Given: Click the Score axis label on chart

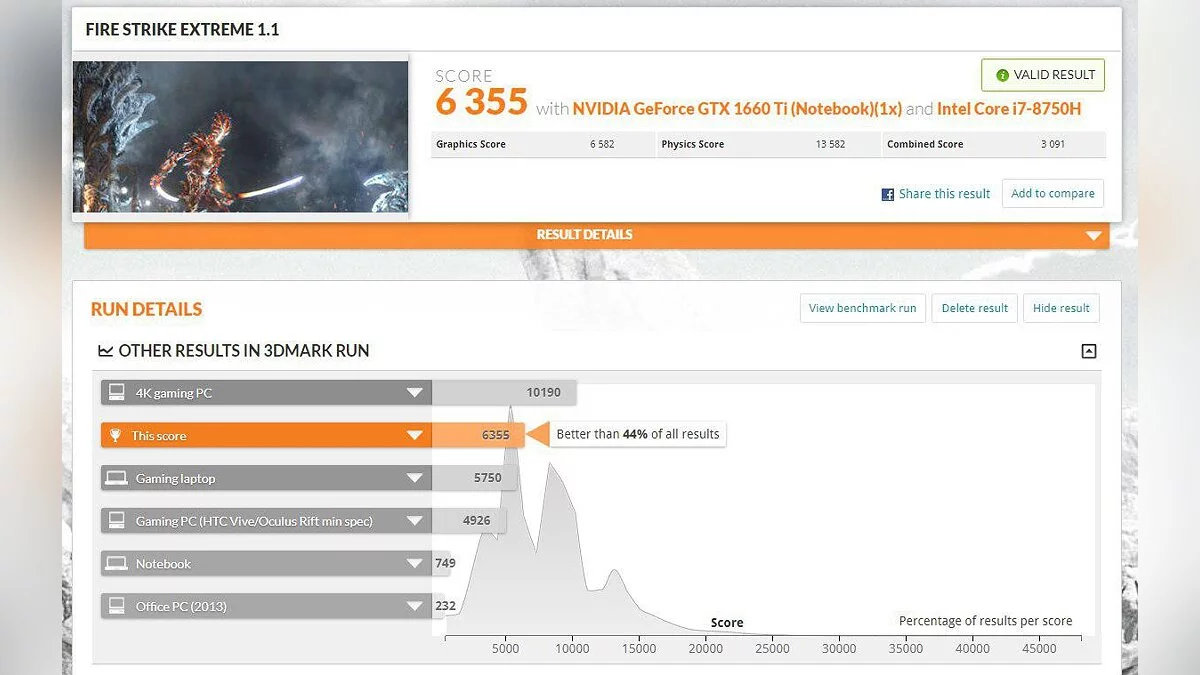Looking at the screenshot, I should click(x=727, y=622).
